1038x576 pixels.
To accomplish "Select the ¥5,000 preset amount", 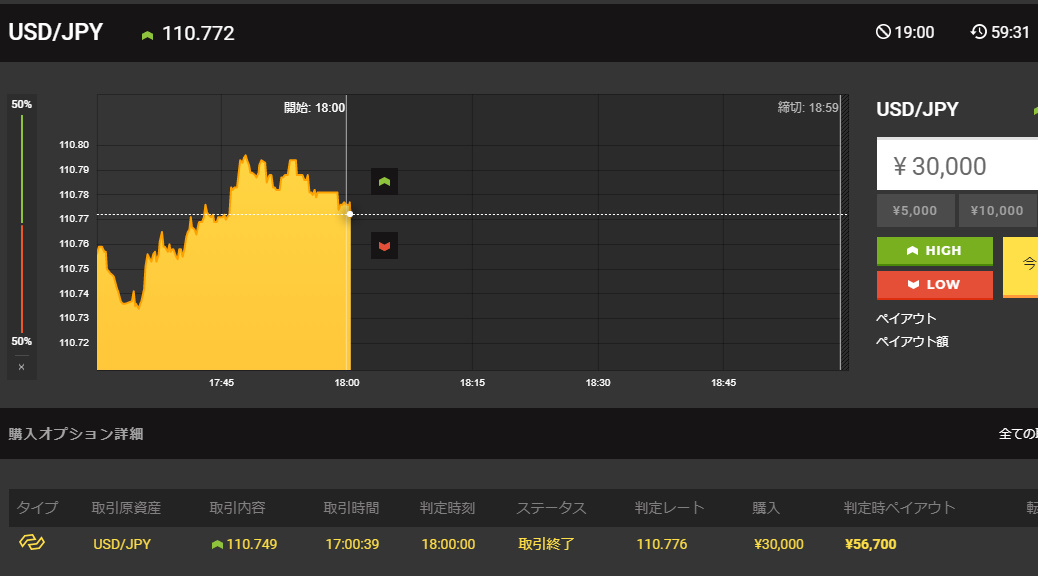I will click(914, 210).
